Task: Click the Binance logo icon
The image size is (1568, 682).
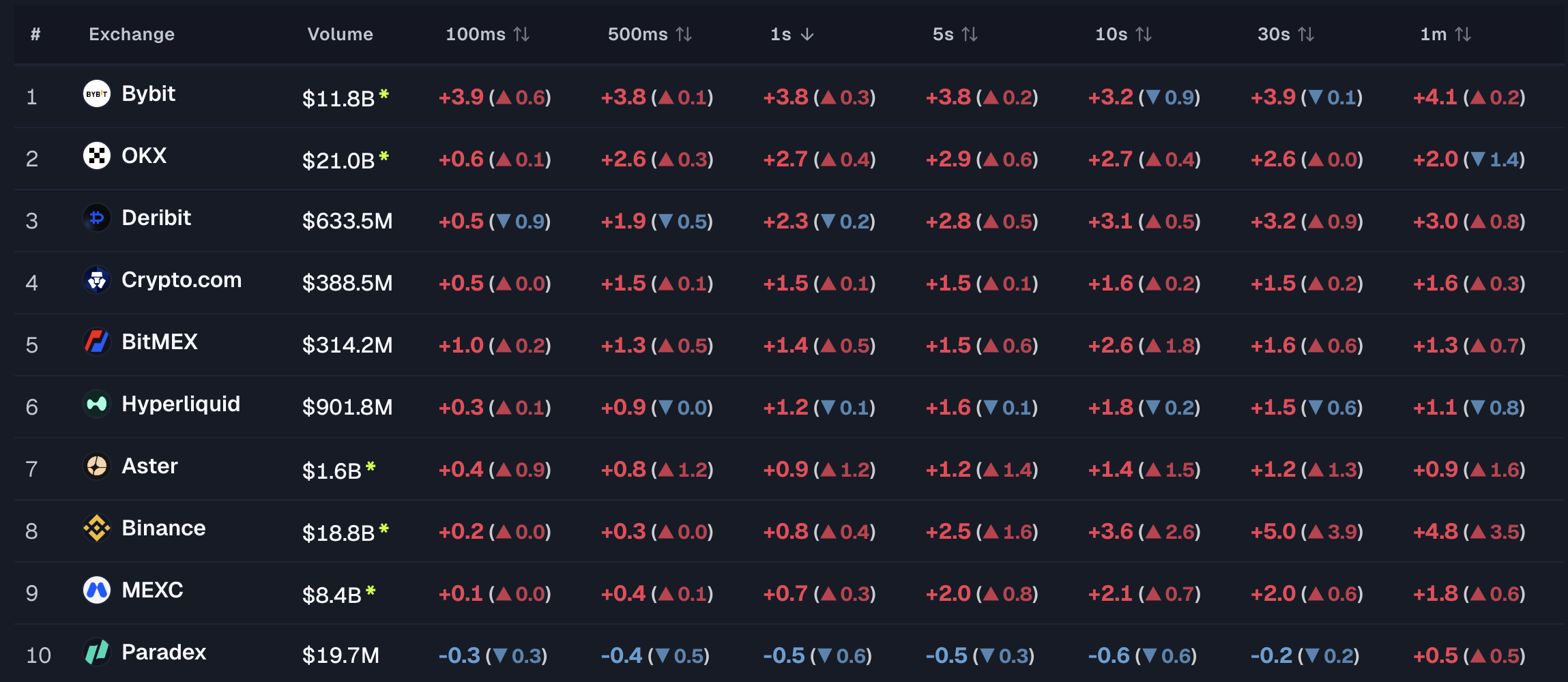Action: coord(97,528)
